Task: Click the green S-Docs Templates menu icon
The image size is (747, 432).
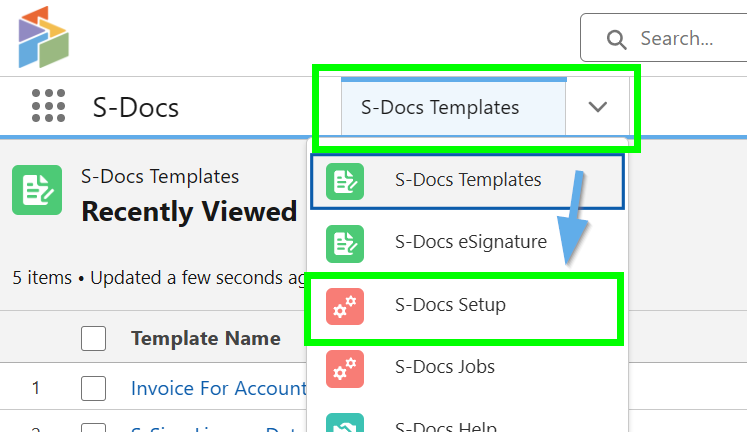Action: 345,181
